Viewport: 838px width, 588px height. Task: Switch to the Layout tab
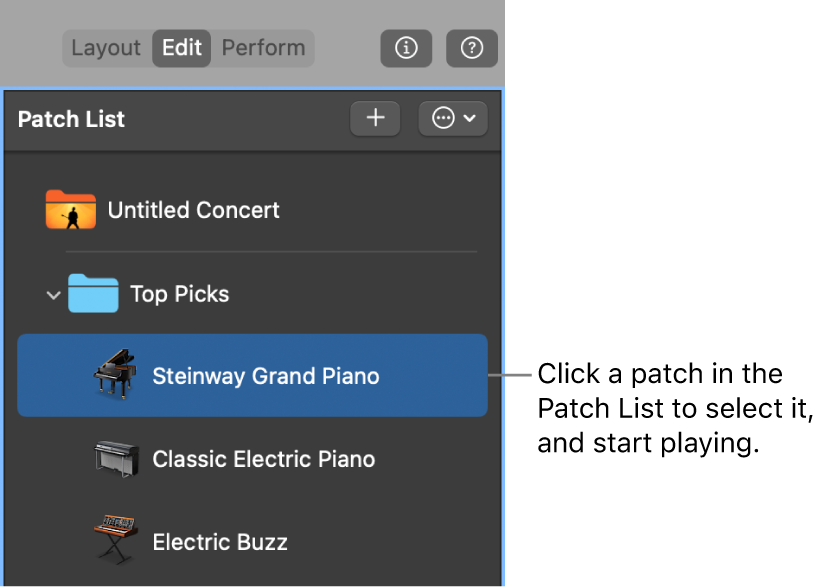coord(105,47)
